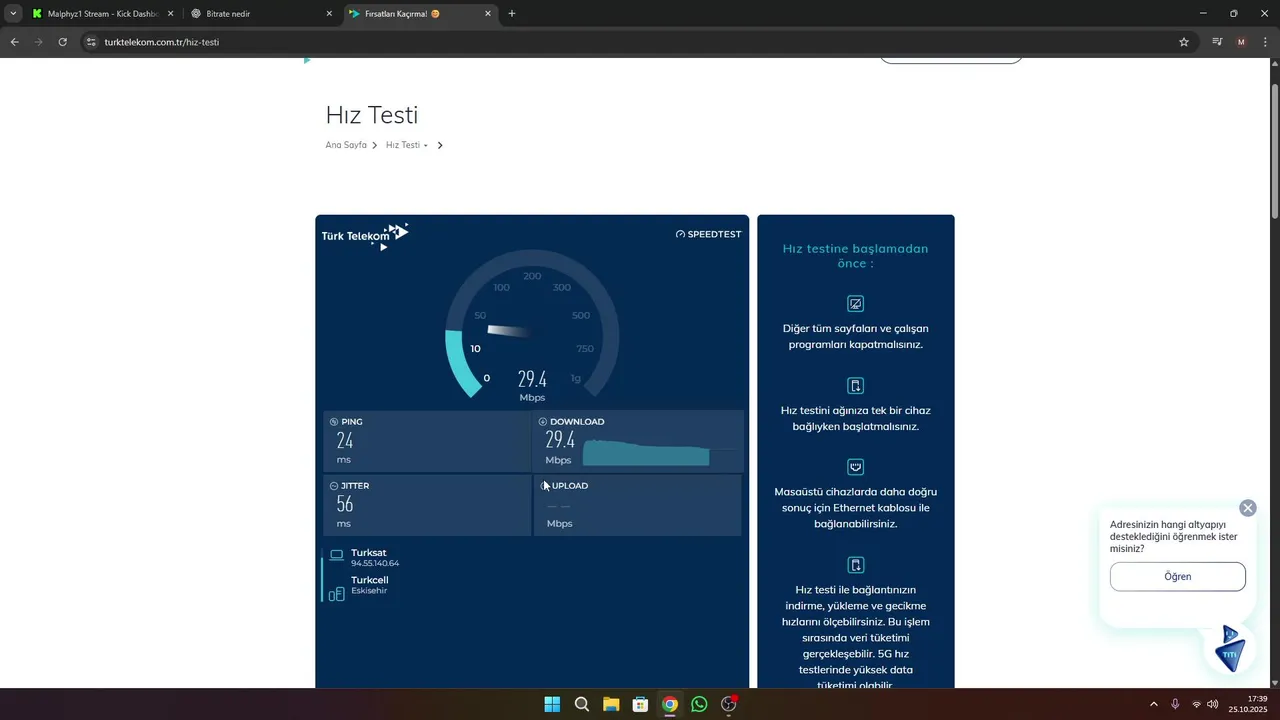Click the speedometer gauge dial
Viewport: 1280px width, 720px height.
click(x=532, y=323)
